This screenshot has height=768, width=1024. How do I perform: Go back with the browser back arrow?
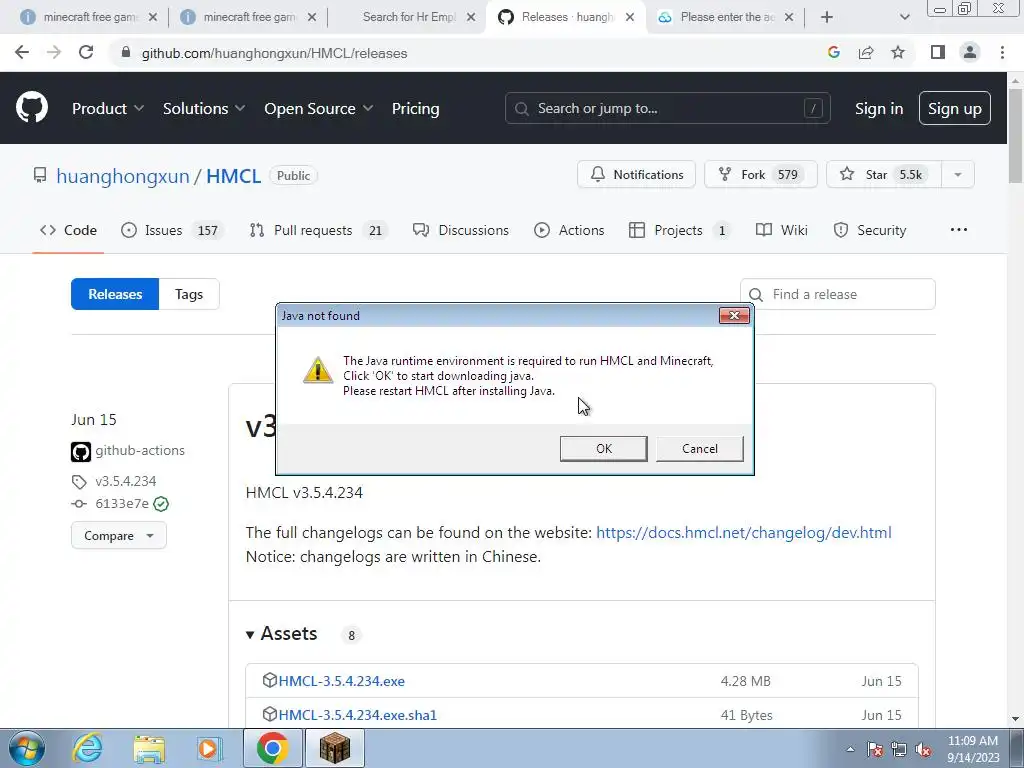click(x=22, y=53)
